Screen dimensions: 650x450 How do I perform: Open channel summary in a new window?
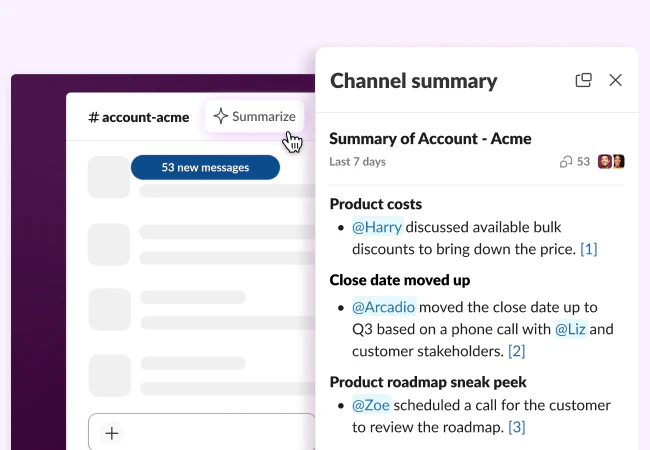point(583,80)
